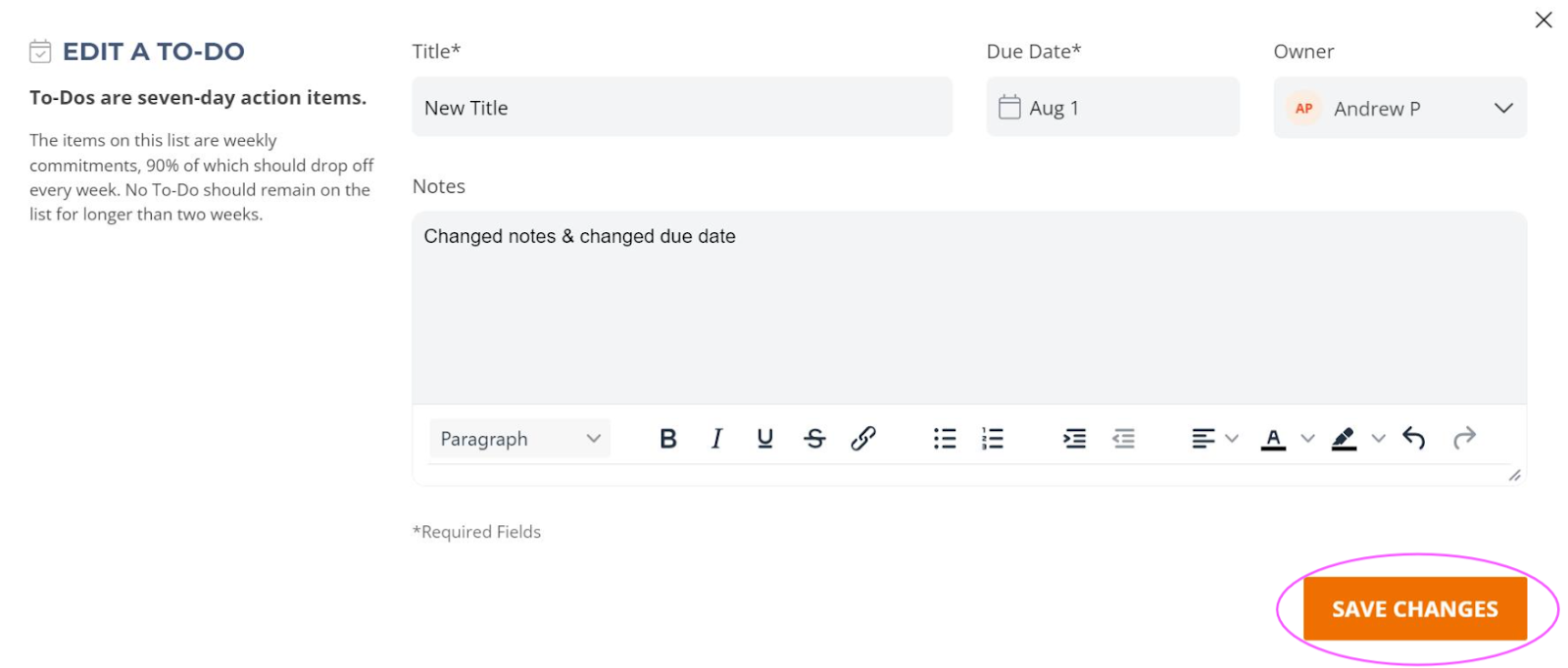Undo the last edit in the notes

coord(1413,438)
